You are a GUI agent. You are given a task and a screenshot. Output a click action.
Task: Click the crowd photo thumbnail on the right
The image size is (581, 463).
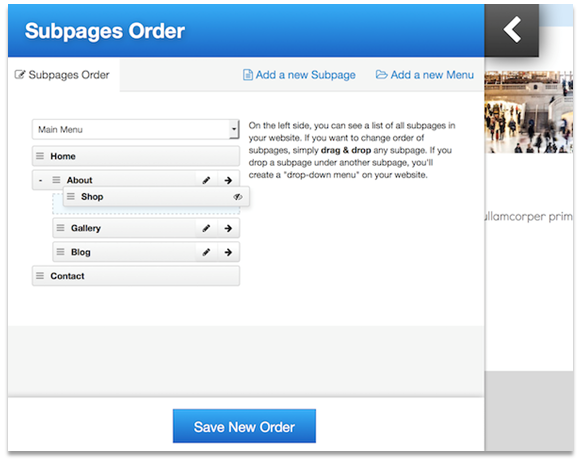(x=528, y=112)
